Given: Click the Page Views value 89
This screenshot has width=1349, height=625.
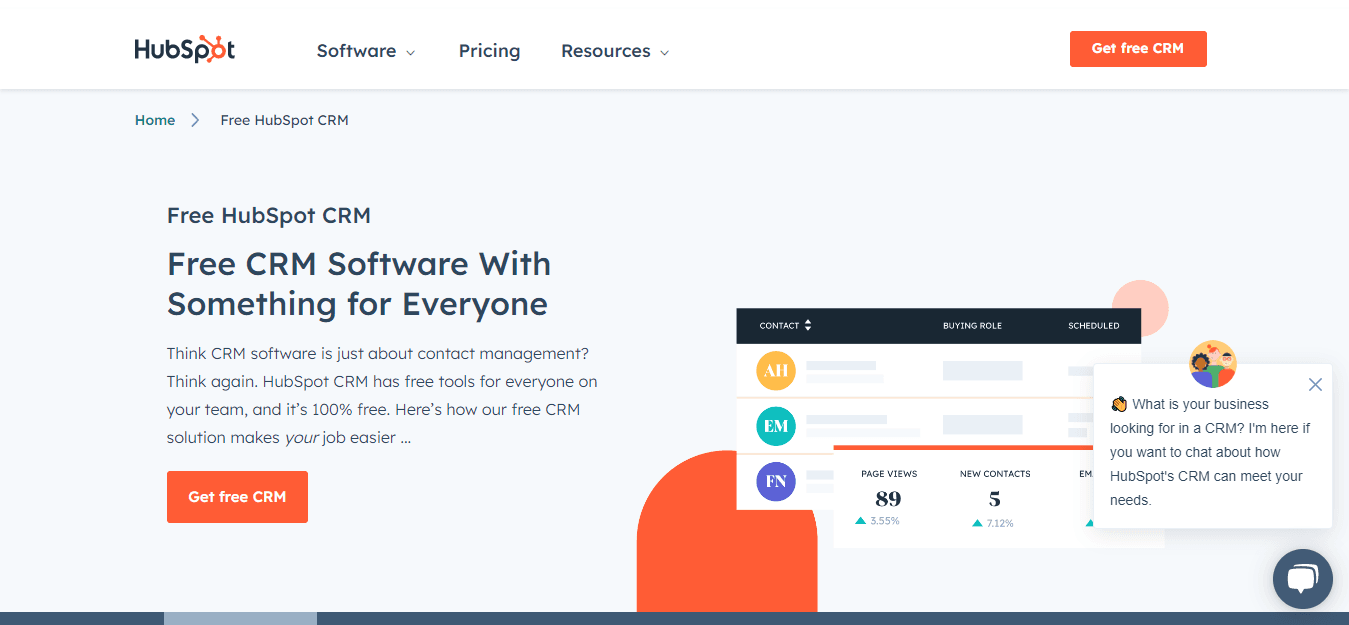Looking at the screenshot, I should (x=888, y=499).
